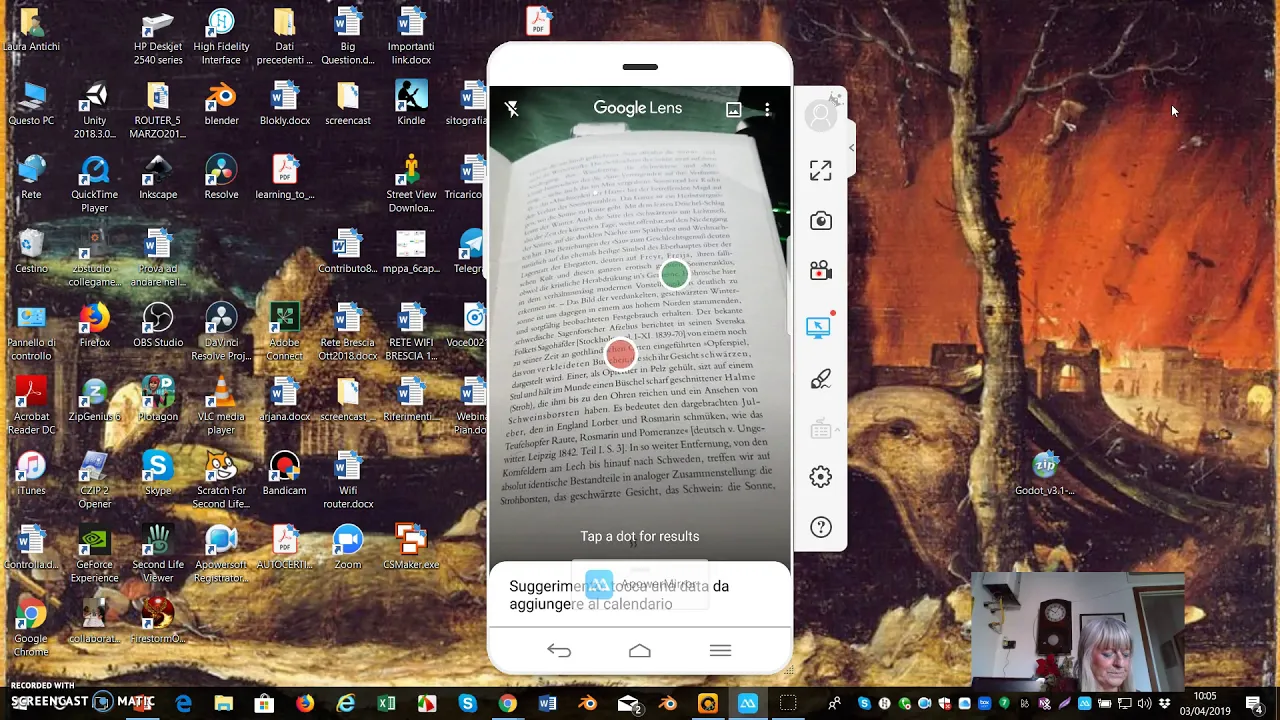The image size is (1280, 720).
Task: Click ApowerMirror account avatar icon
Action: point(821,115)
